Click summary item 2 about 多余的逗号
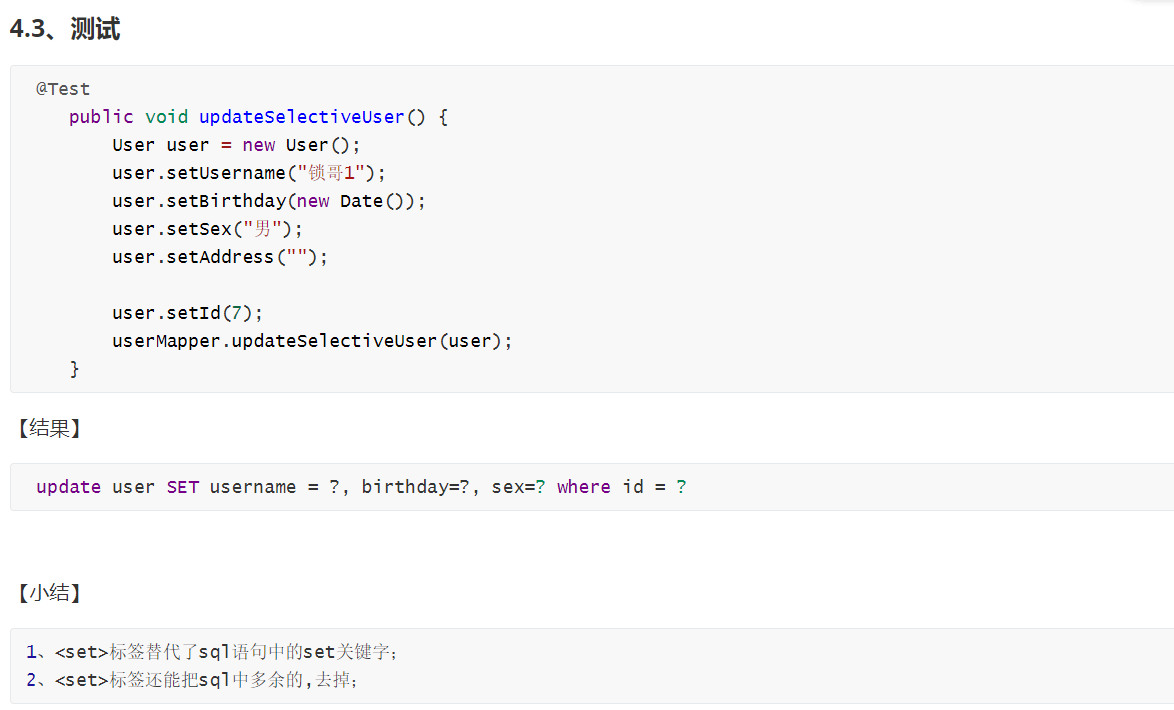This screenshot has height=710, width=1174. [x=192, y=679]
